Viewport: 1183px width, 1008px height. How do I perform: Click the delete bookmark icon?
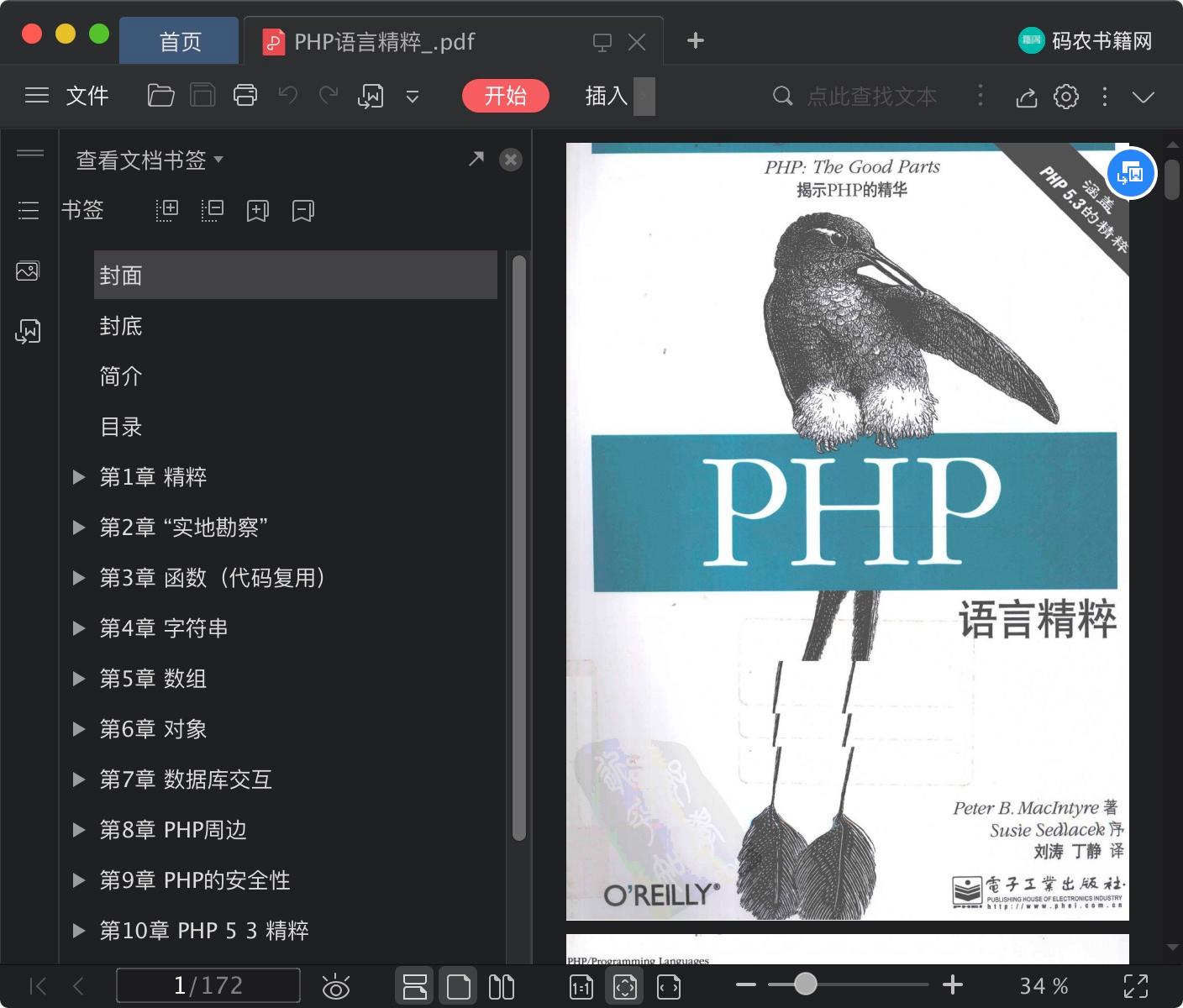[303, 211]
